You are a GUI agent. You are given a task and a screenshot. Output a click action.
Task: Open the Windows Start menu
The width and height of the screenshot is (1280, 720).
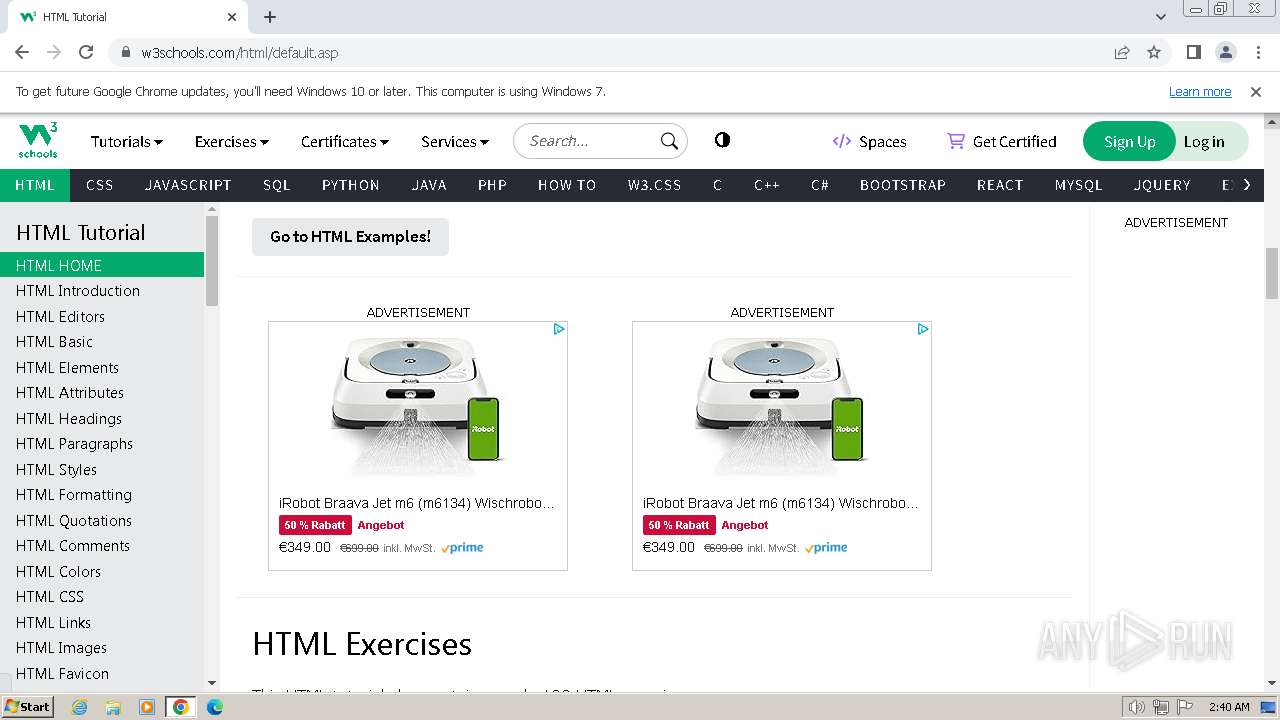[x=27, y=707]
